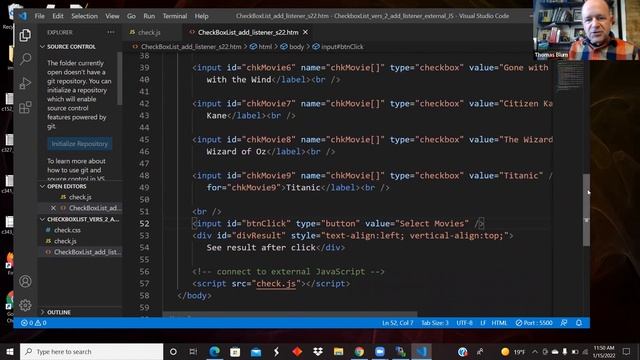Click the Tab Size: 3 status item
Viewport: 640px width, 360px height.
click(435, 323)
